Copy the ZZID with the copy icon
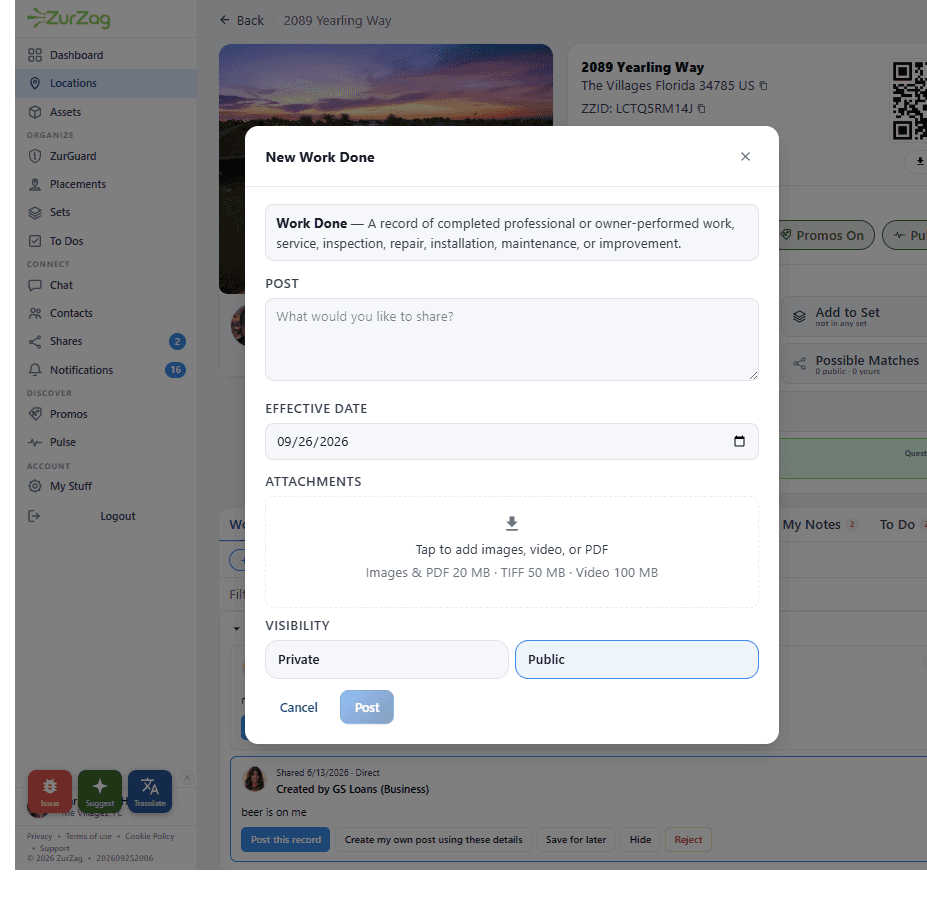The width and height of the screenshot is (927, 916). click(701, 108)
